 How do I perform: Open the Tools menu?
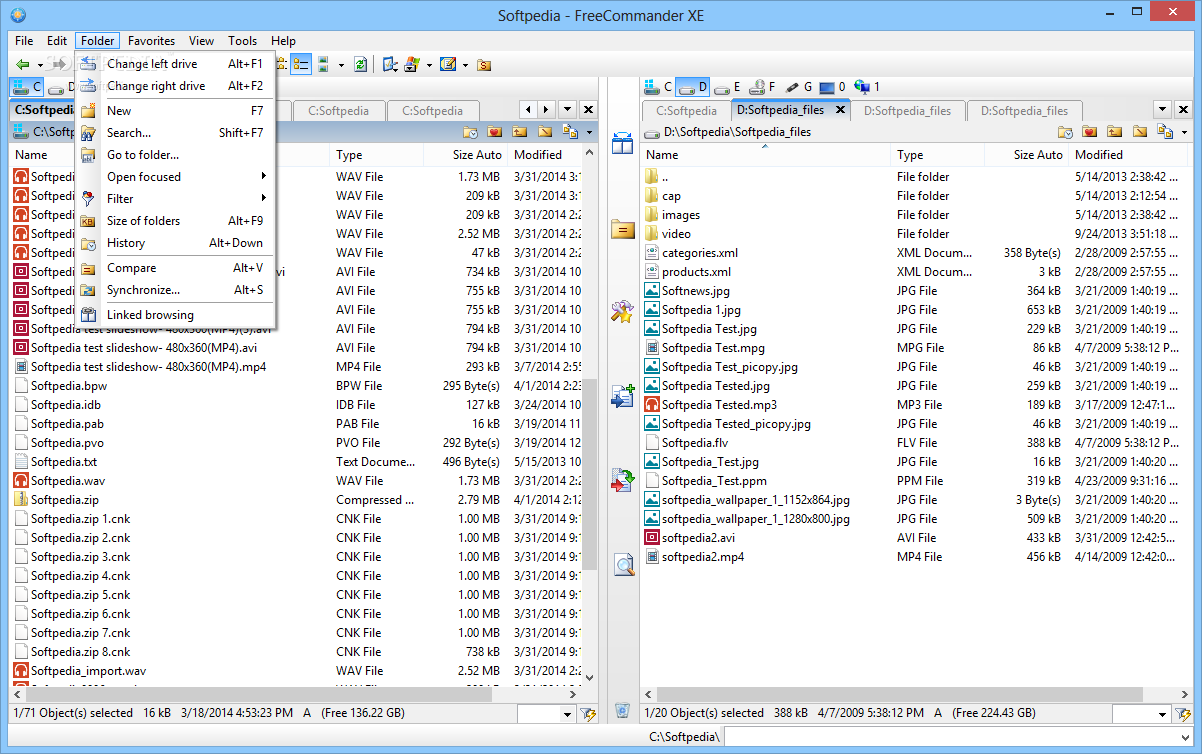[242, 41]
